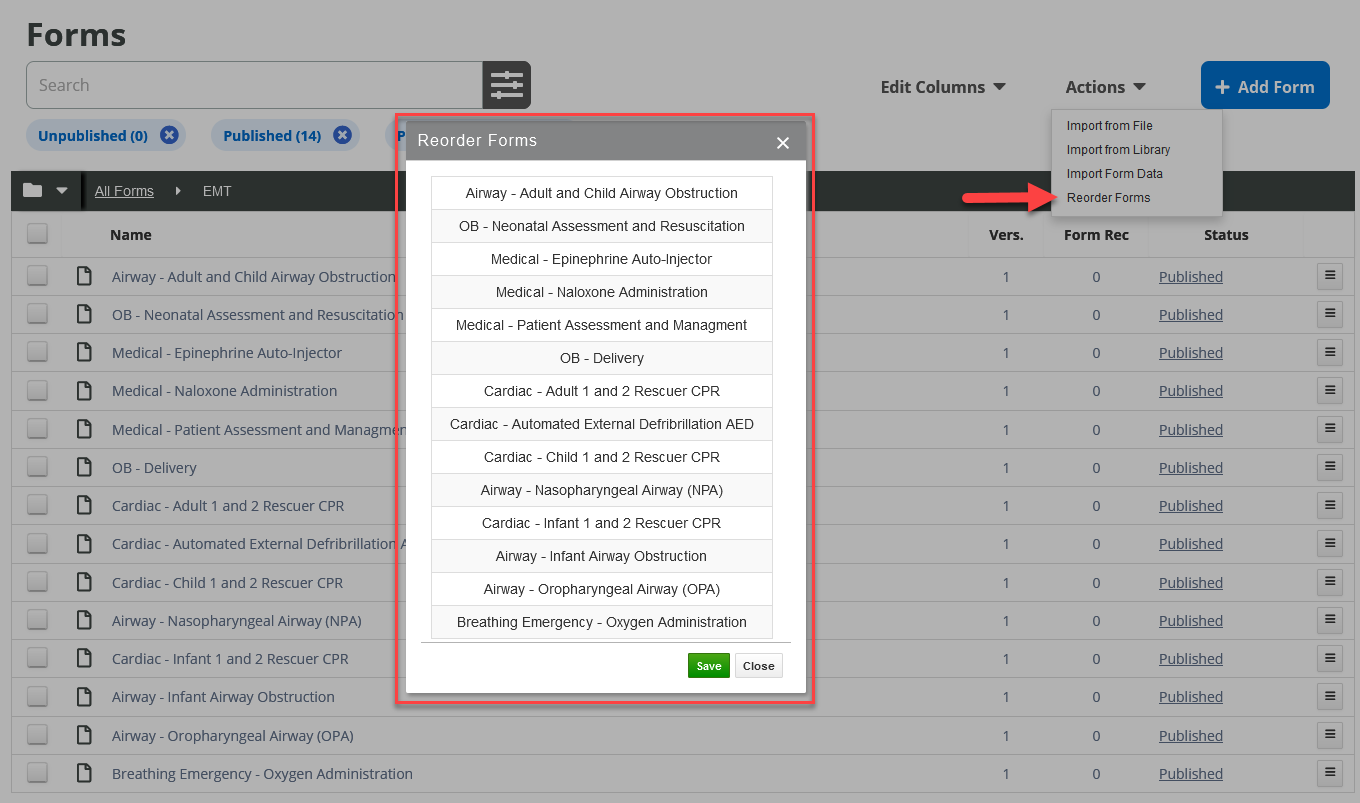Select Breathing Emergency - Oxygen Administration in reorder list

click(x=602, y=622)
